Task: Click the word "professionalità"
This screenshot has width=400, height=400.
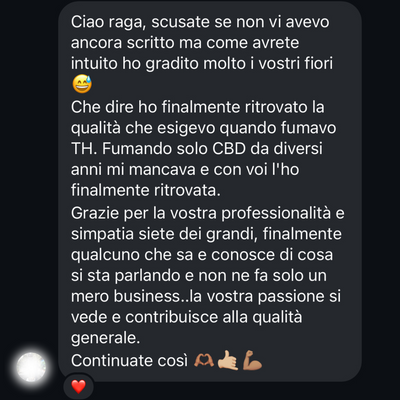Action: click(276, 213)
